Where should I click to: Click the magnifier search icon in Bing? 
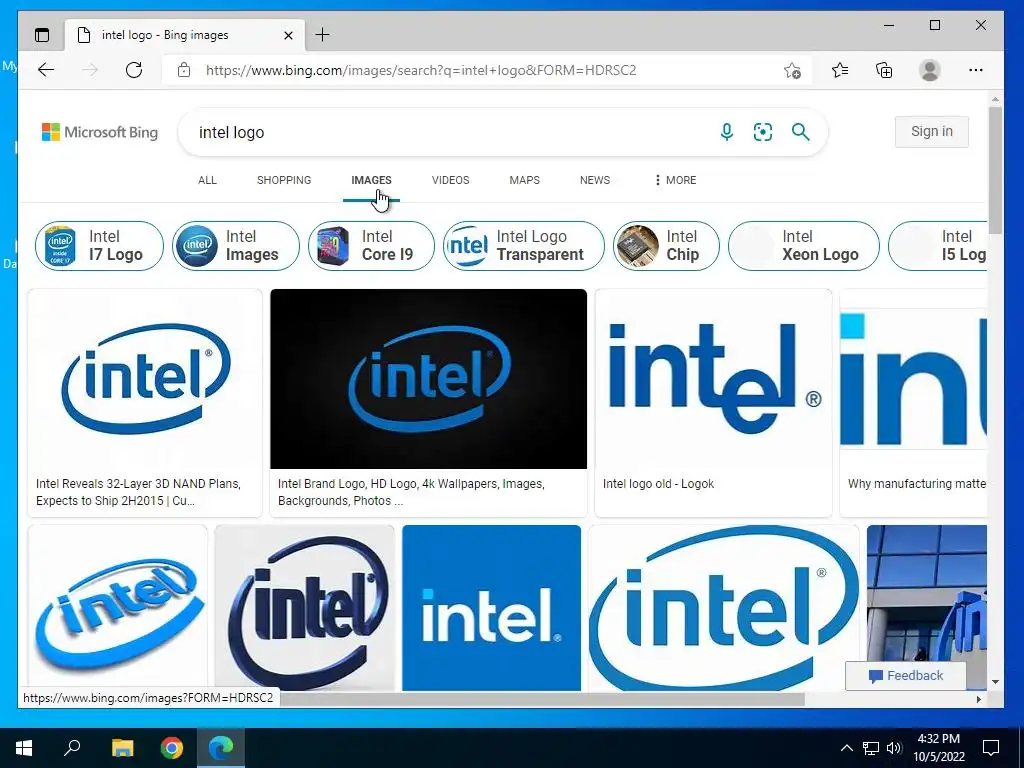(801, 132)
